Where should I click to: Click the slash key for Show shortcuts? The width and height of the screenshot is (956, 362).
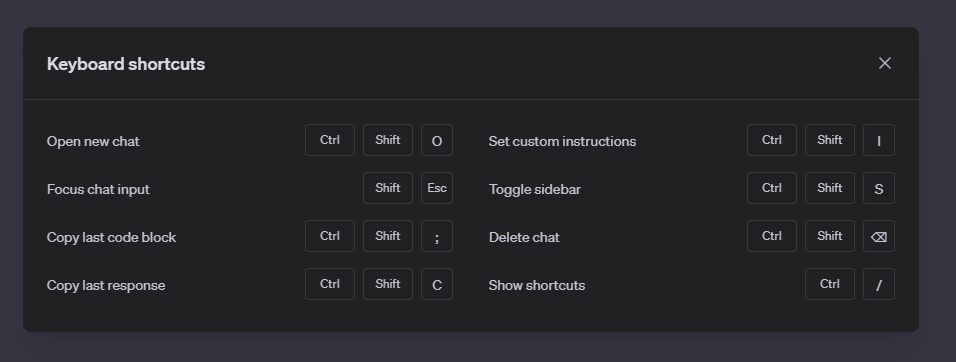[x=879, y=285]
